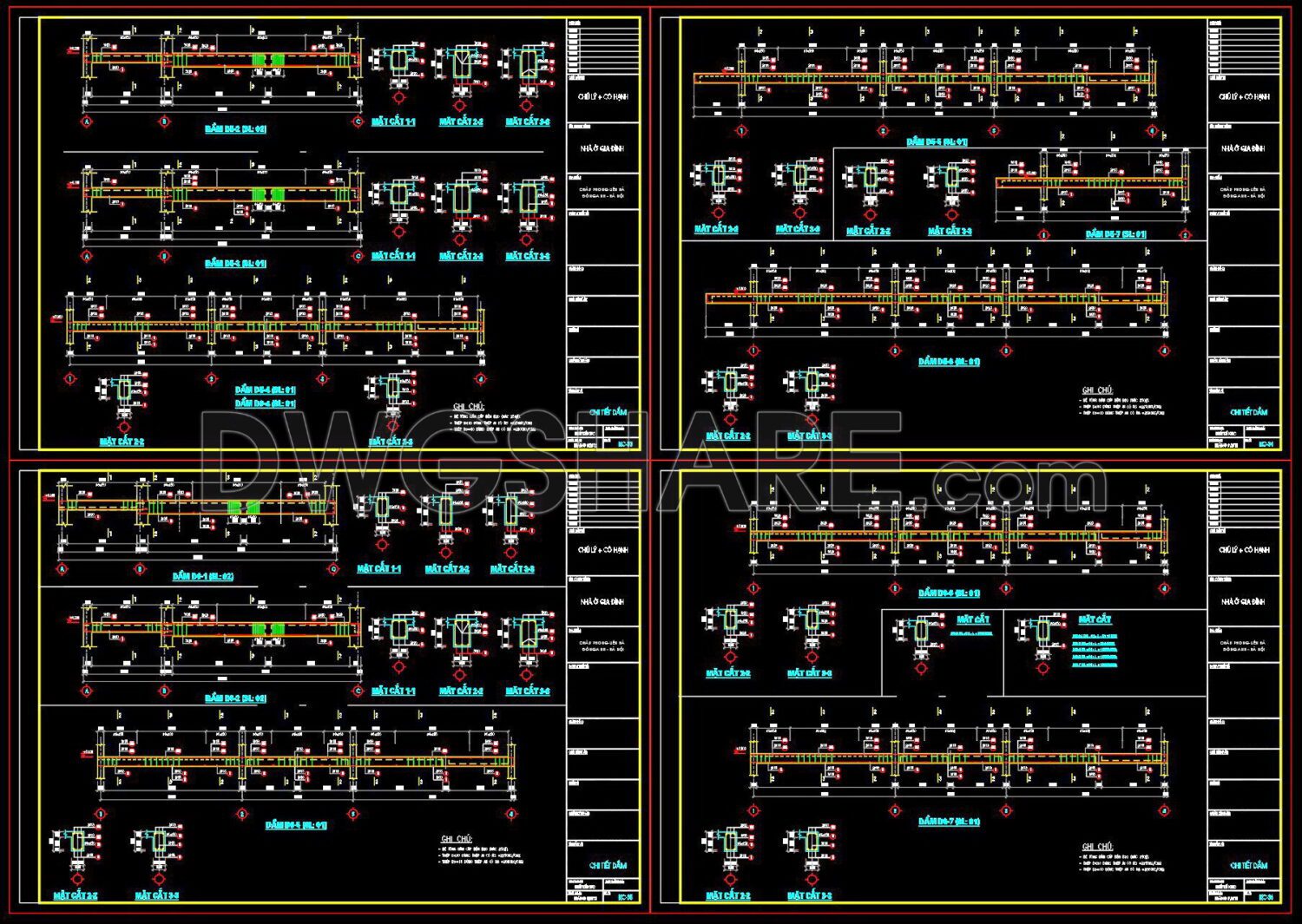Open the DẦM D6-7 (SL: 01) beam detail
1302x924 pixels.
(x=1120, y=233)
